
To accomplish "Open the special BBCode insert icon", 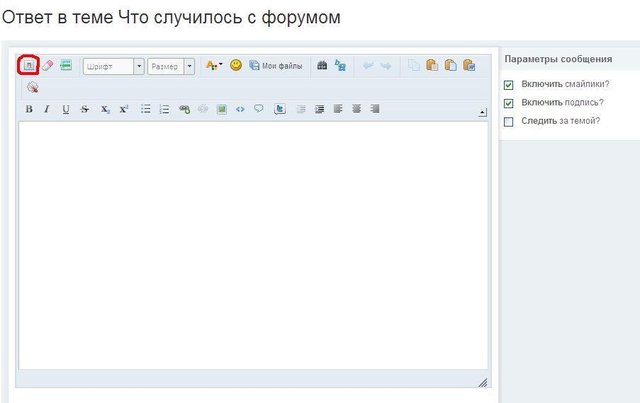I will [x=66, y=65].
